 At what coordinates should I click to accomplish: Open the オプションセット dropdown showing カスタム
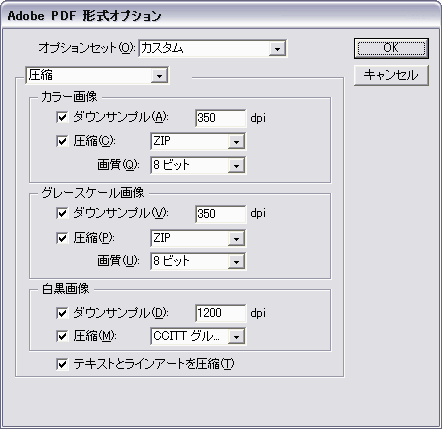click(212, 49)
